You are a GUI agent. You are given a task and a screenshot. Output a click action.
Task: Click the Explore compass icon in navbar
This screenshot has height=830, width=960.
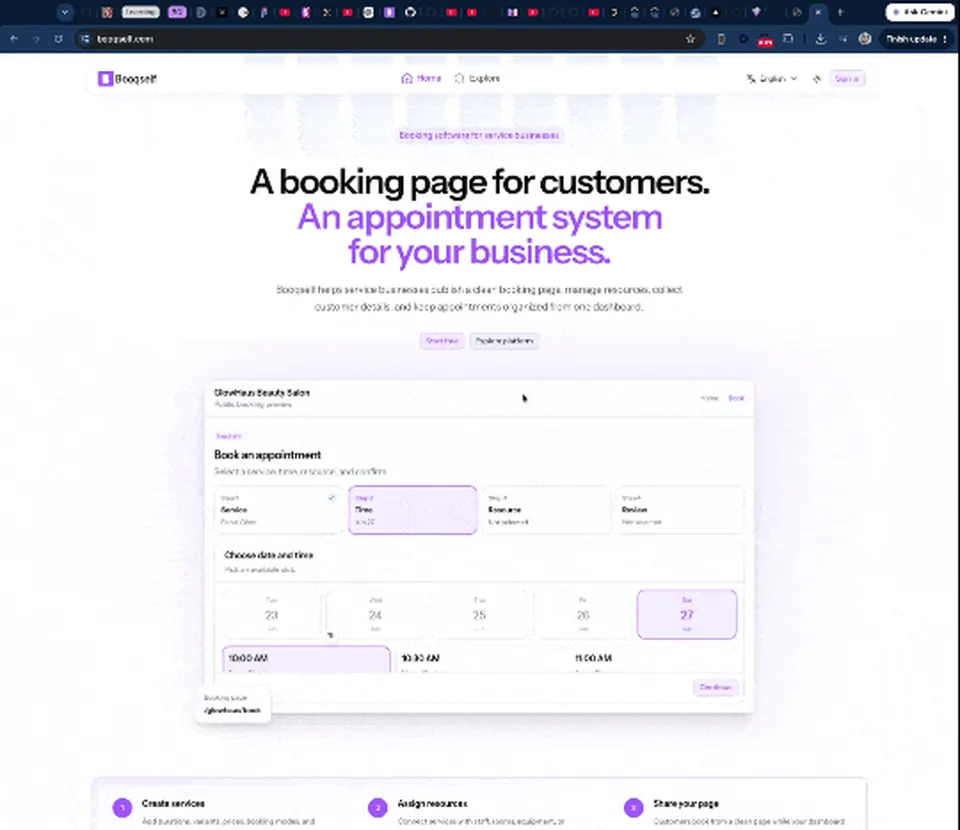coord(459,78)
